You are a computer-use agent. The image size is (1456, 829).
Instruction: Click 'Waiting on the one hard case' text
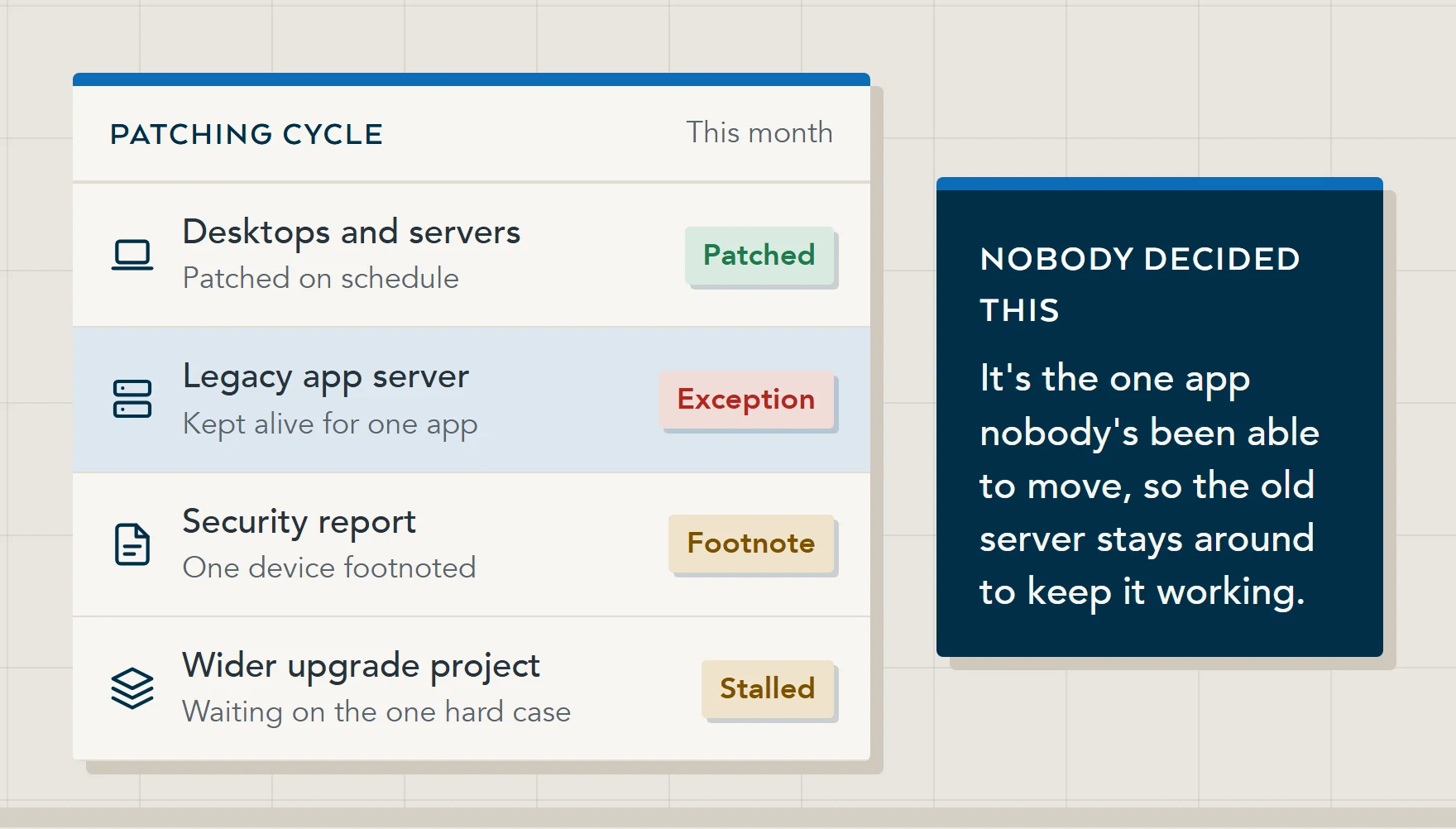tap(376, 712)
